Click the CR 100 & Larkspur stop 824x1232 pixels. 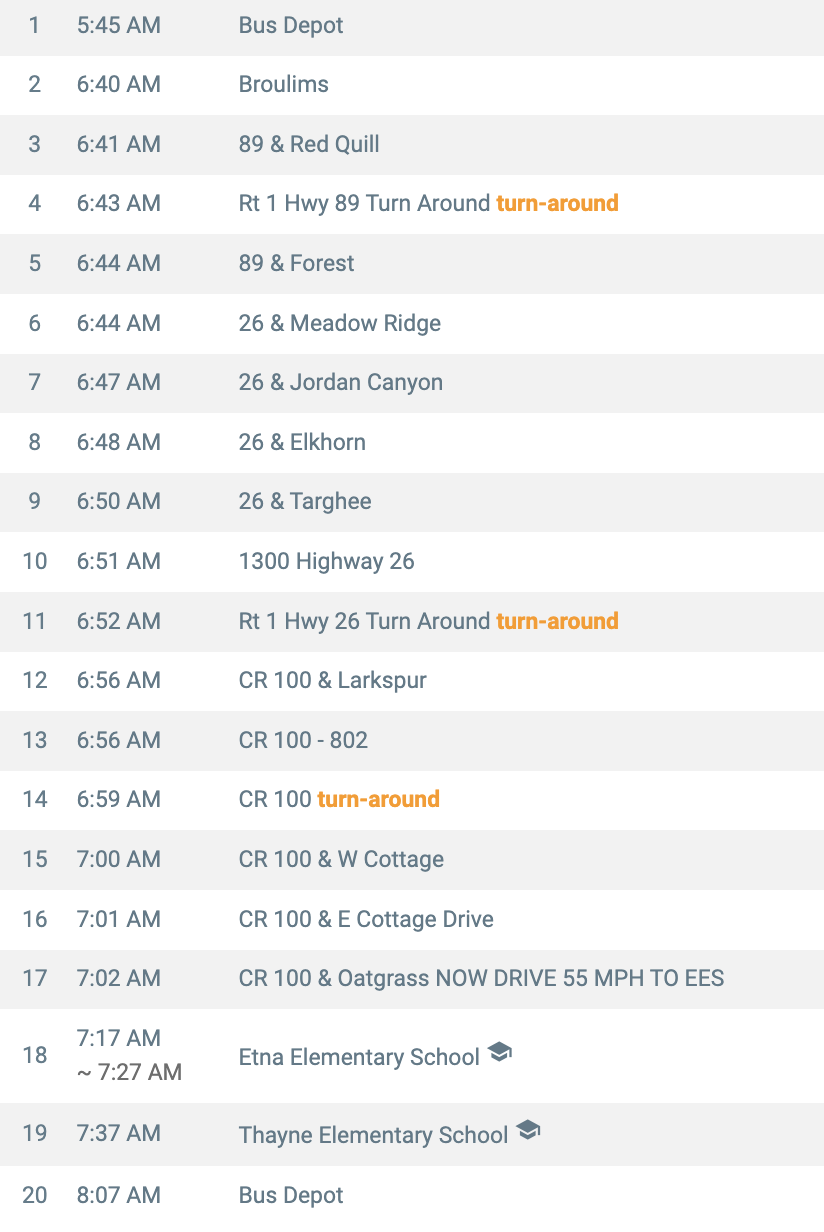click(332, 680)
